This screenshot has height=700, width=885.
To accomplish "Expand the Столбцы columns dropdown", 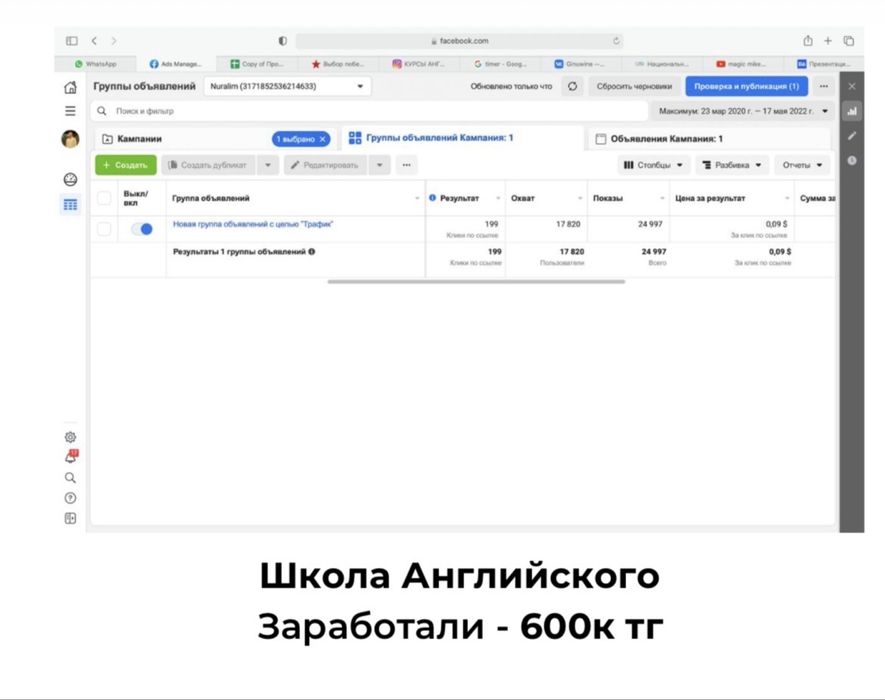I will [652, 165].
